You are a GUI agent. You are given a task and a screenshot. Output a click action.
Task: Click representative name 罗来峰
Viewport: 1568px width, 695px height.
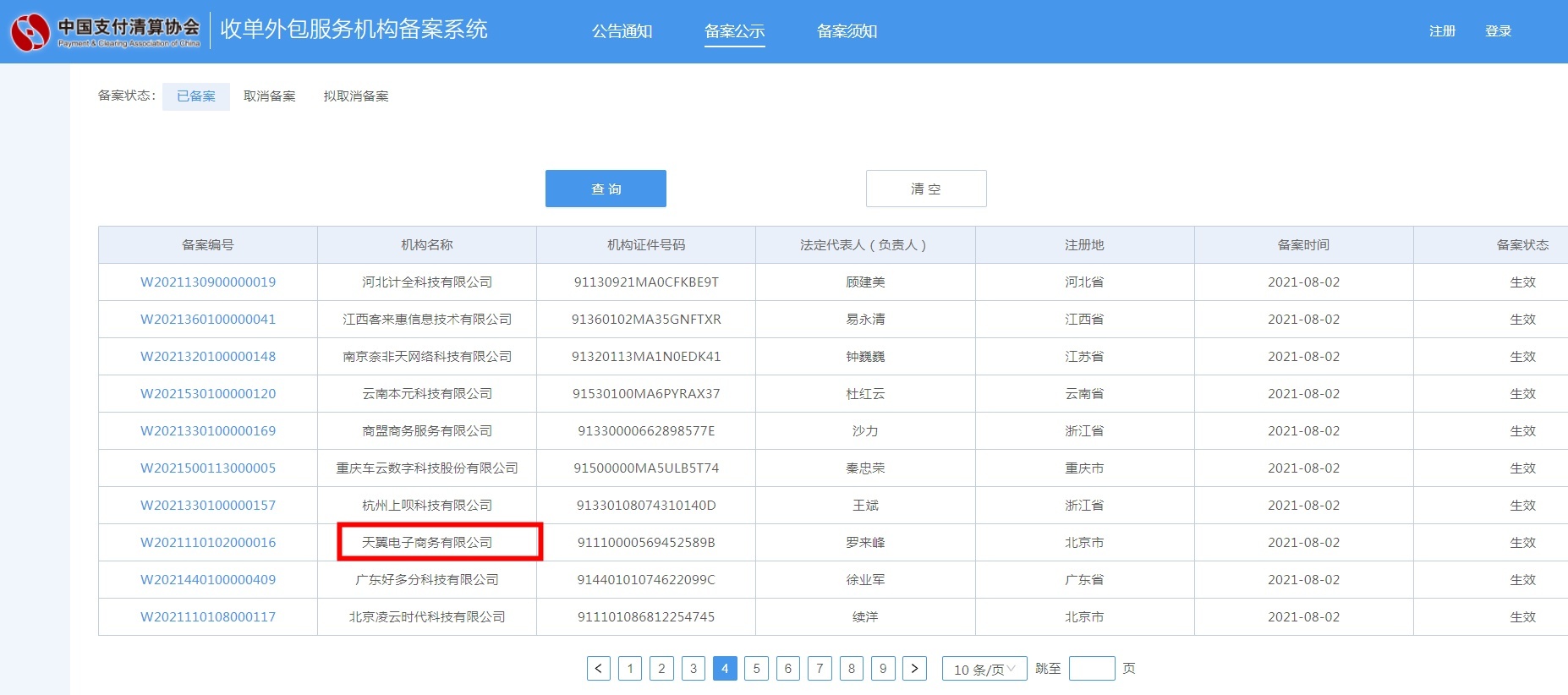coord(865,543)
